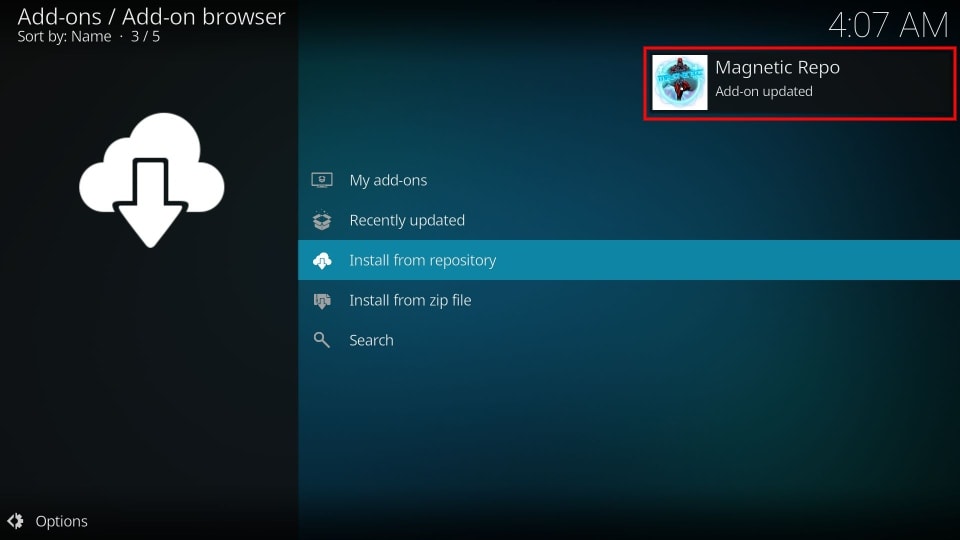Select the Install from zip file label
The width and height of the screenshot is (960, 540).
(410, 300)
